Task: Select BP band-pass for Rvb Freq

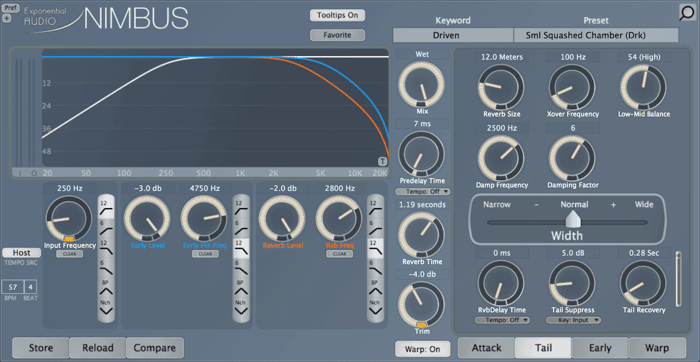Action: click(x=375, y=287)
